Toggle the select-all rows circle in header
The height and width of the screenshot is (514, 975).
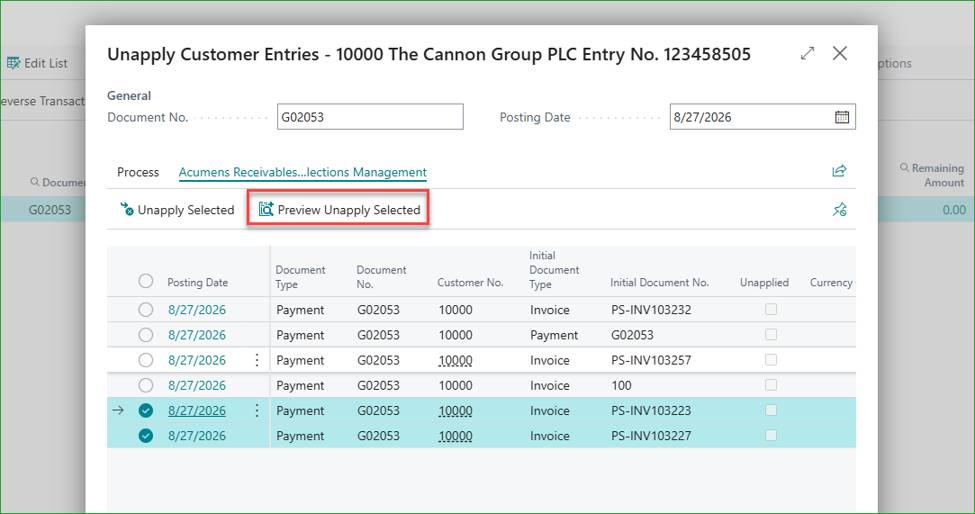coord(146,281)
